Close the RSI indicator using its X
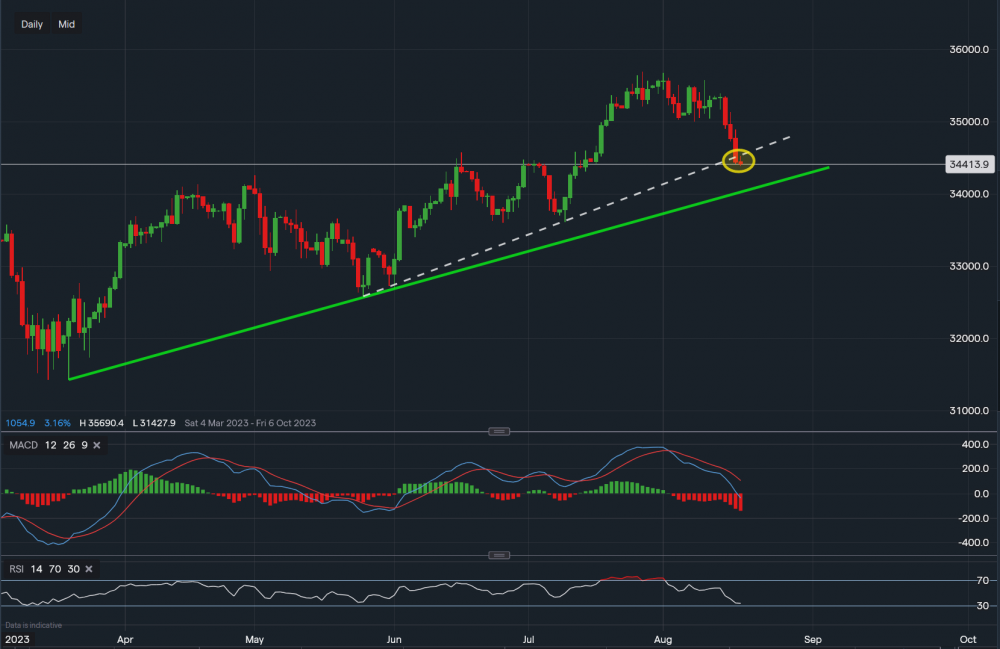 [89, 569]
